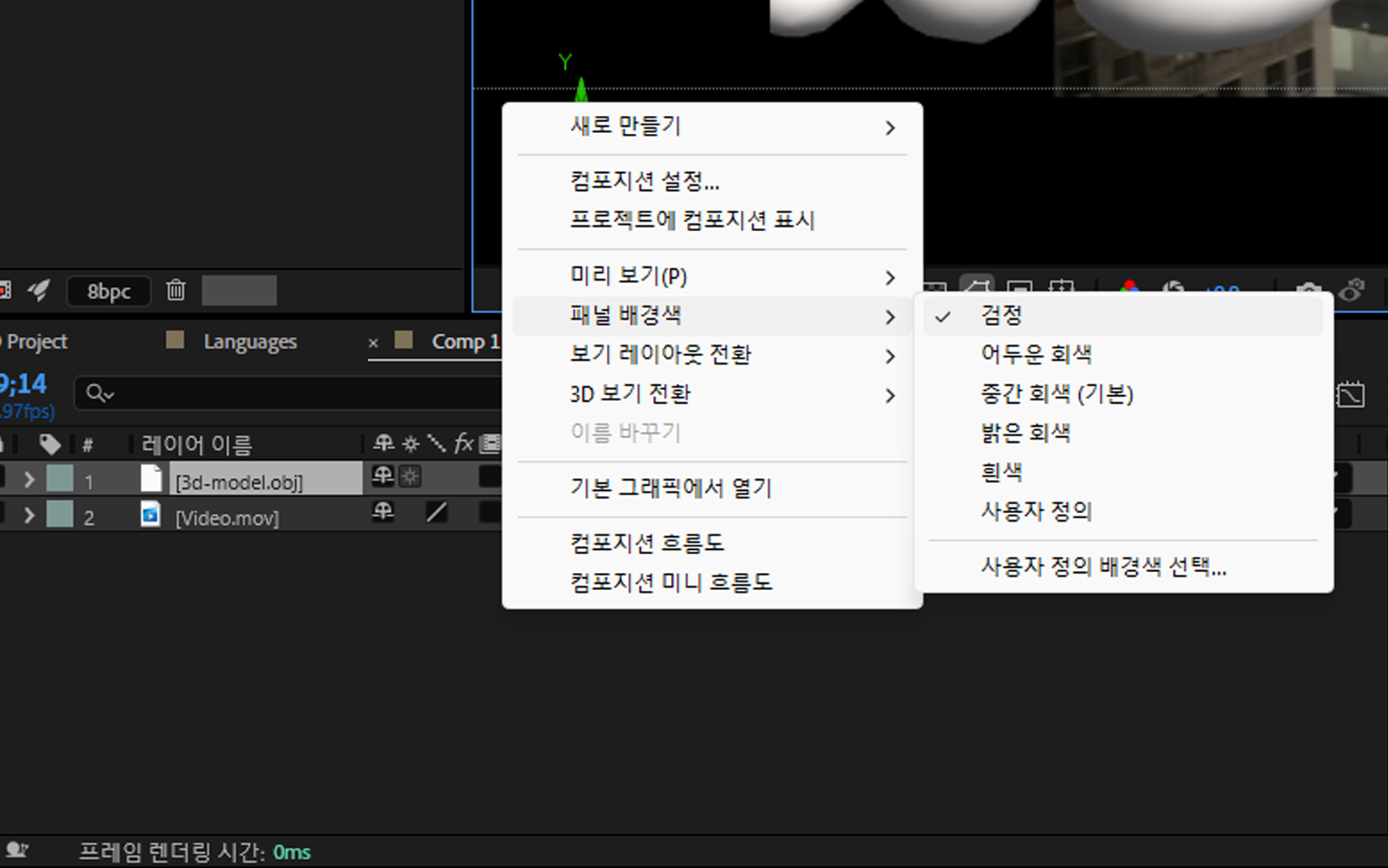1388x868 pixels.
Task: Select the search icon in Project panel
Action: pyautogui.click(x=100, y=391)
